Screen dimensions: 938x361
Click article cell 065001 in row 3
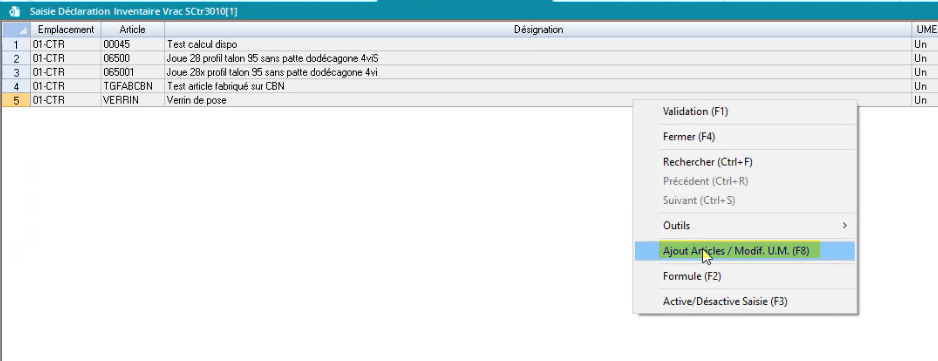pos(133,72)
